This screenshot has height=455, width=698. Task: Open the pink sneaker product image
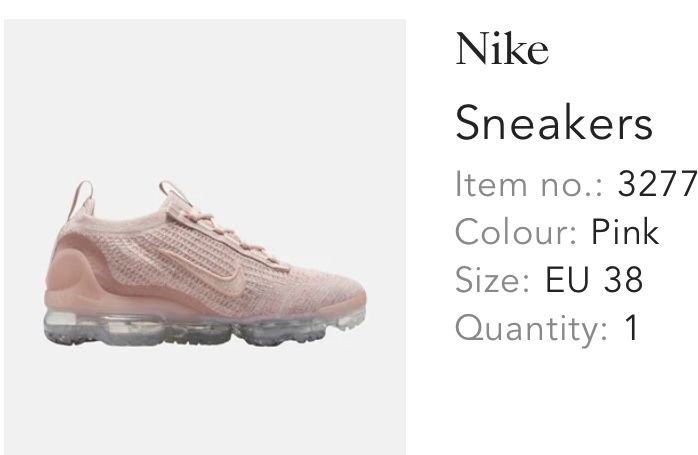(205, 237)
